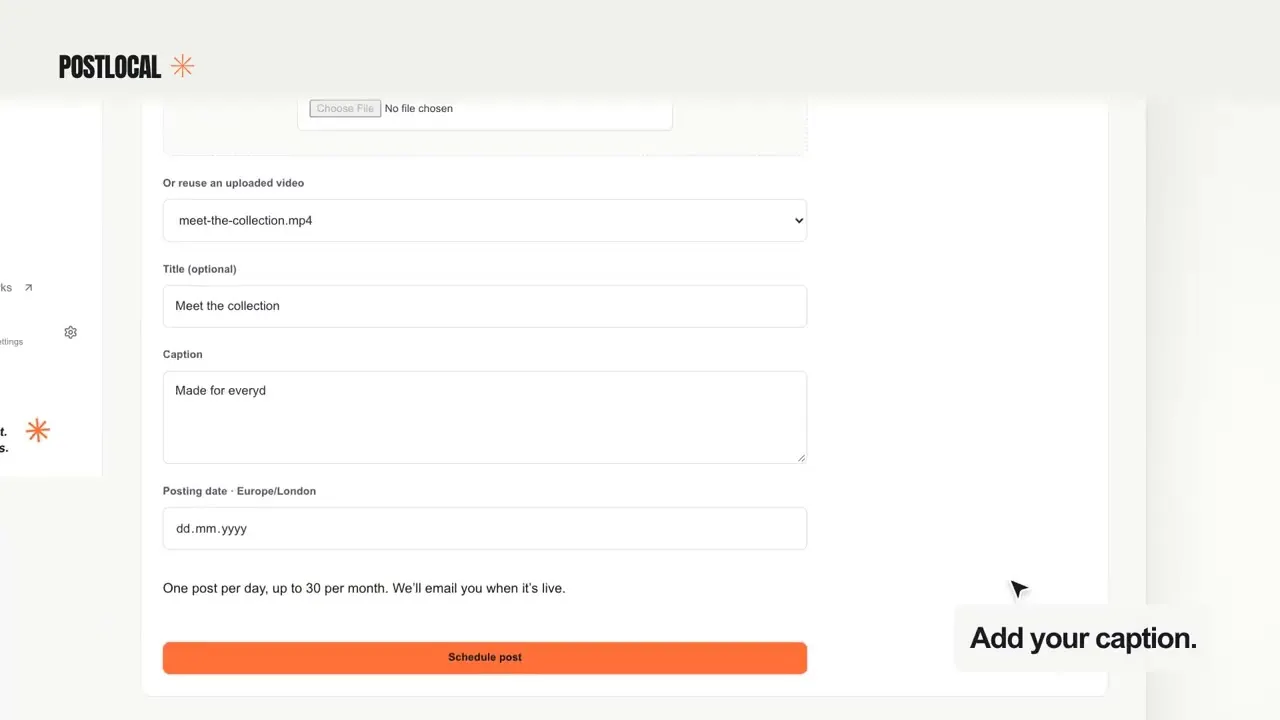Click the orange Schedule post button
Viewport: 1280px width, 720px height.
pos(485,657)
